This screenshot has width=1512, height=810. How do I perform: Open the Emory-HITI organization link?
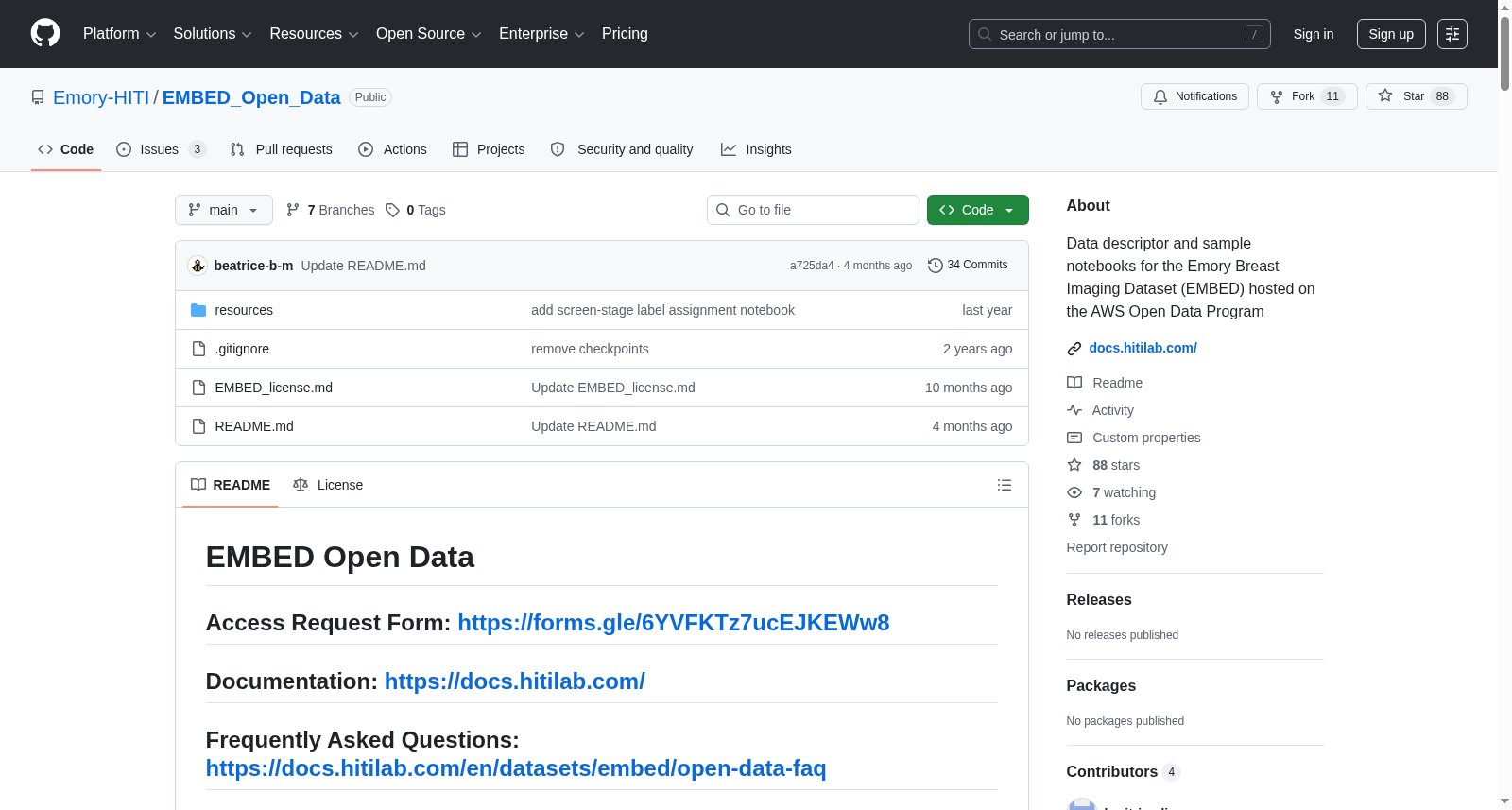pyautogui.click(x=101, y=97)
